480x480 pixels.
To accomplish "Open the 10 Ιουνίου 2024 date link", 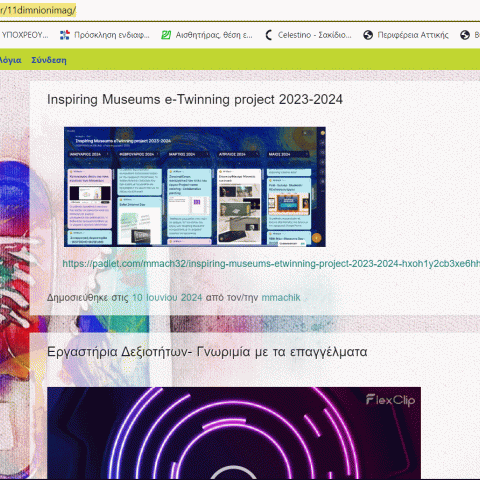I will [167, 297].
